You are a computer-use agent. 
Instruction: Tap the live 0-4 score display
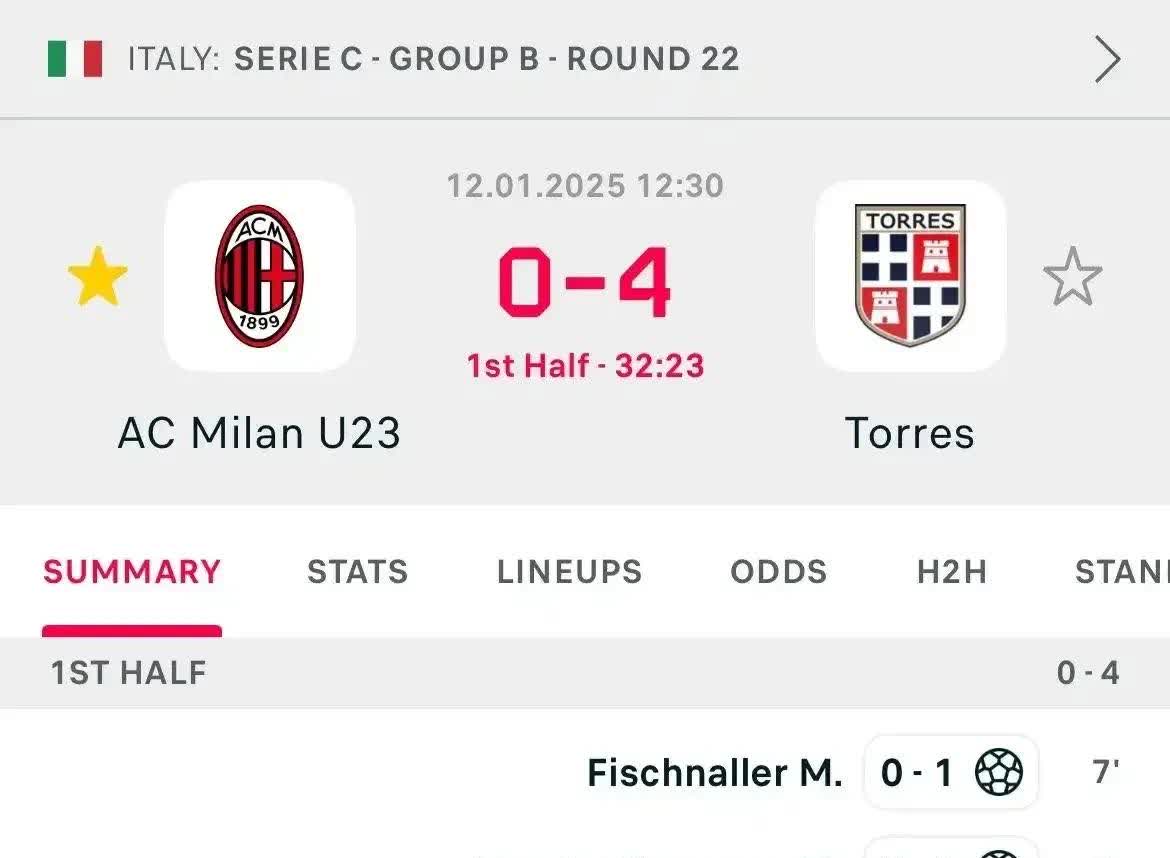click(585, 283)
